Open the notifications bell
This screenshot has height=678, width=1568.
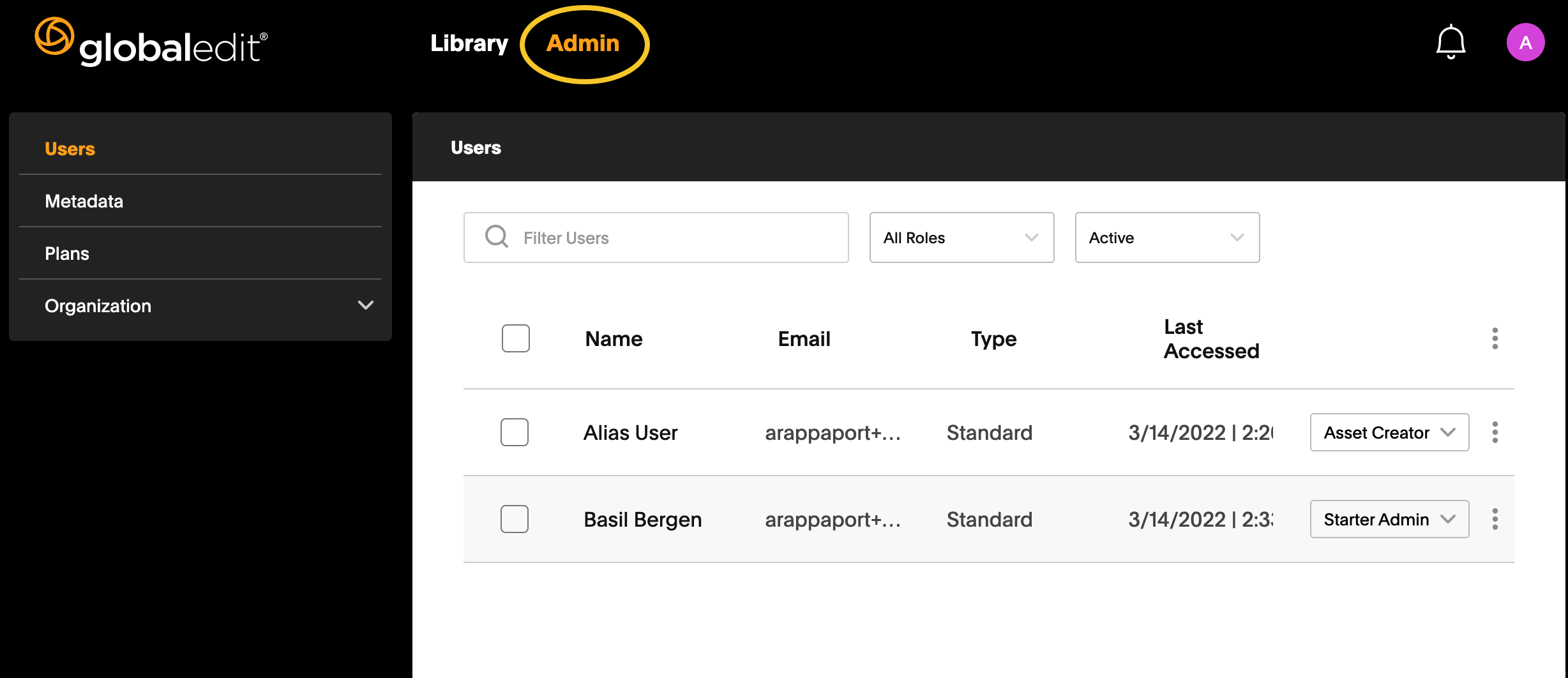(x=1451, y=41)
